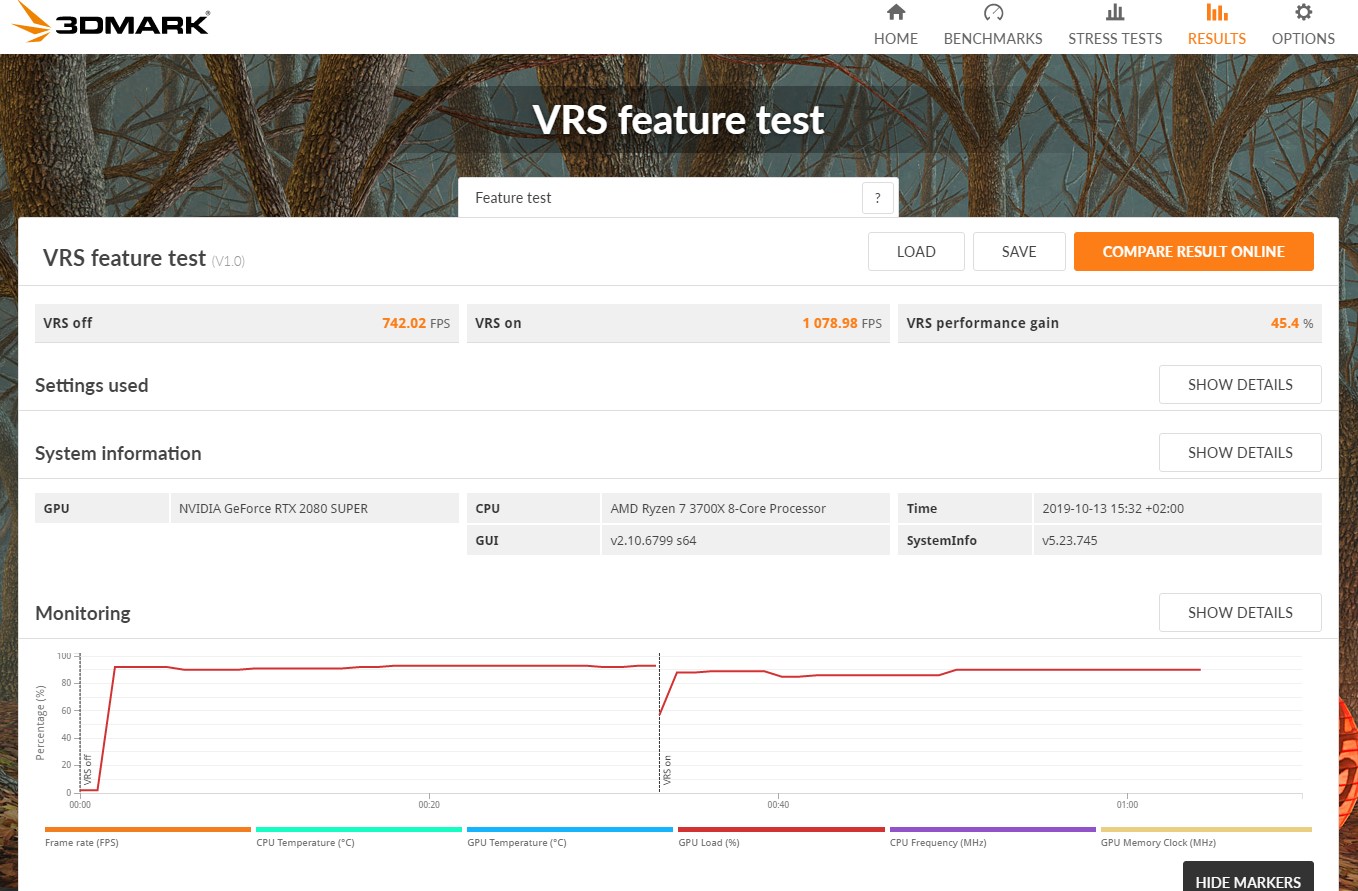The image size is (1358, 891).
Task: Expand Monitoring section details
Action: coord(1239,613)
